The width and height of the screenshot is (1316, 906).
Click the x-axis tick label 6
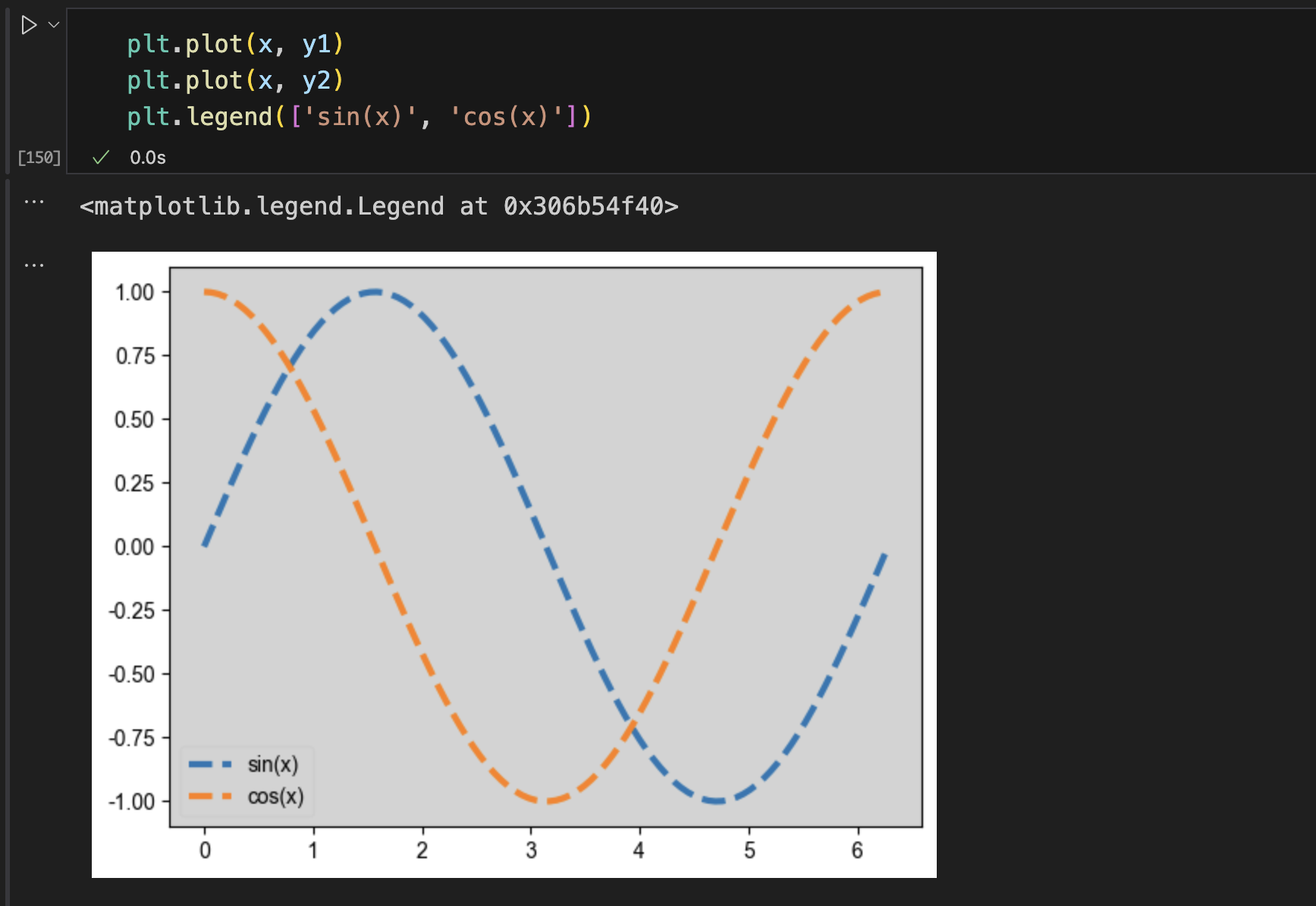click(x=857, y=851)
